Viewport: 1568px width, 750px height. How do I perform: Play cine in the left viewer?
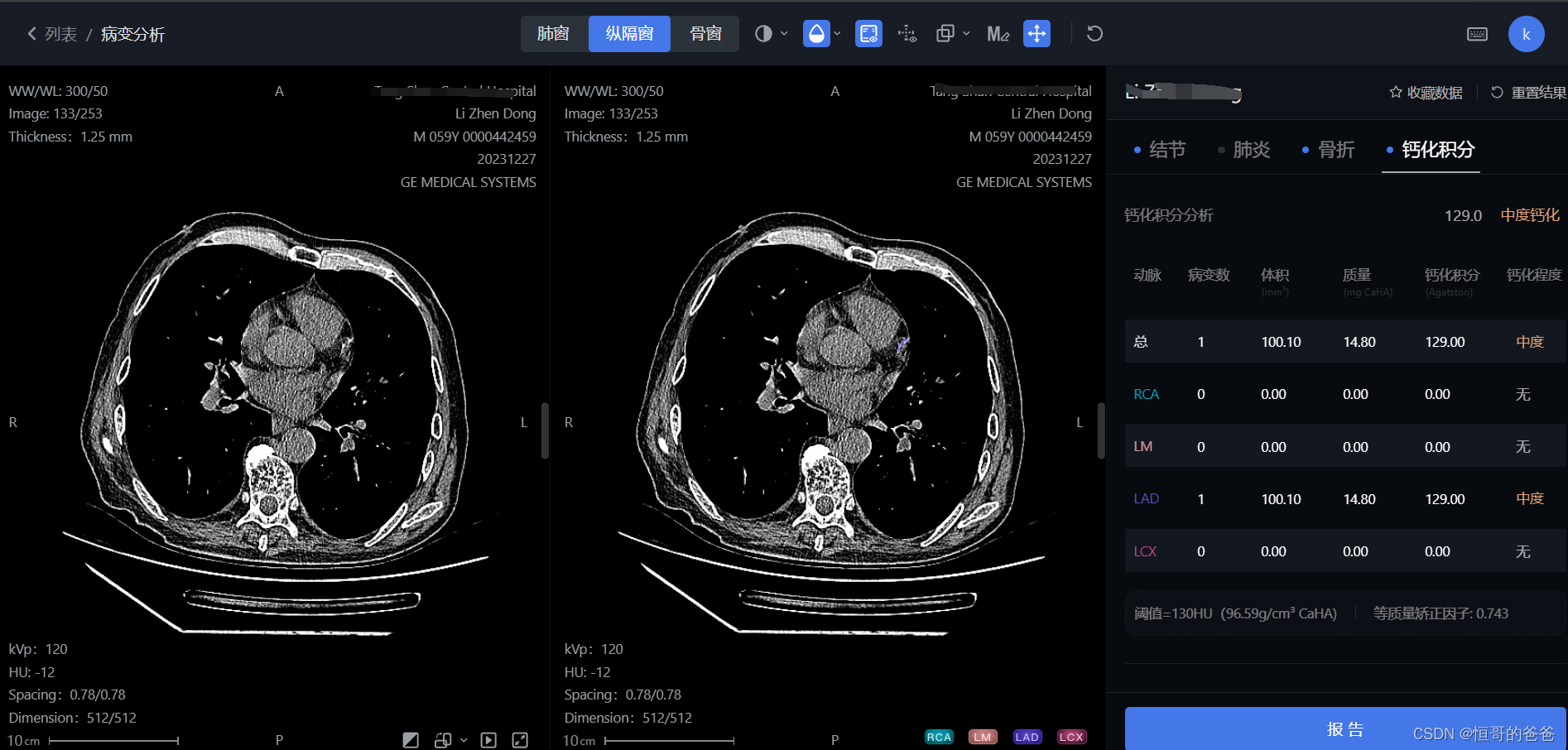tap(488, 740)
